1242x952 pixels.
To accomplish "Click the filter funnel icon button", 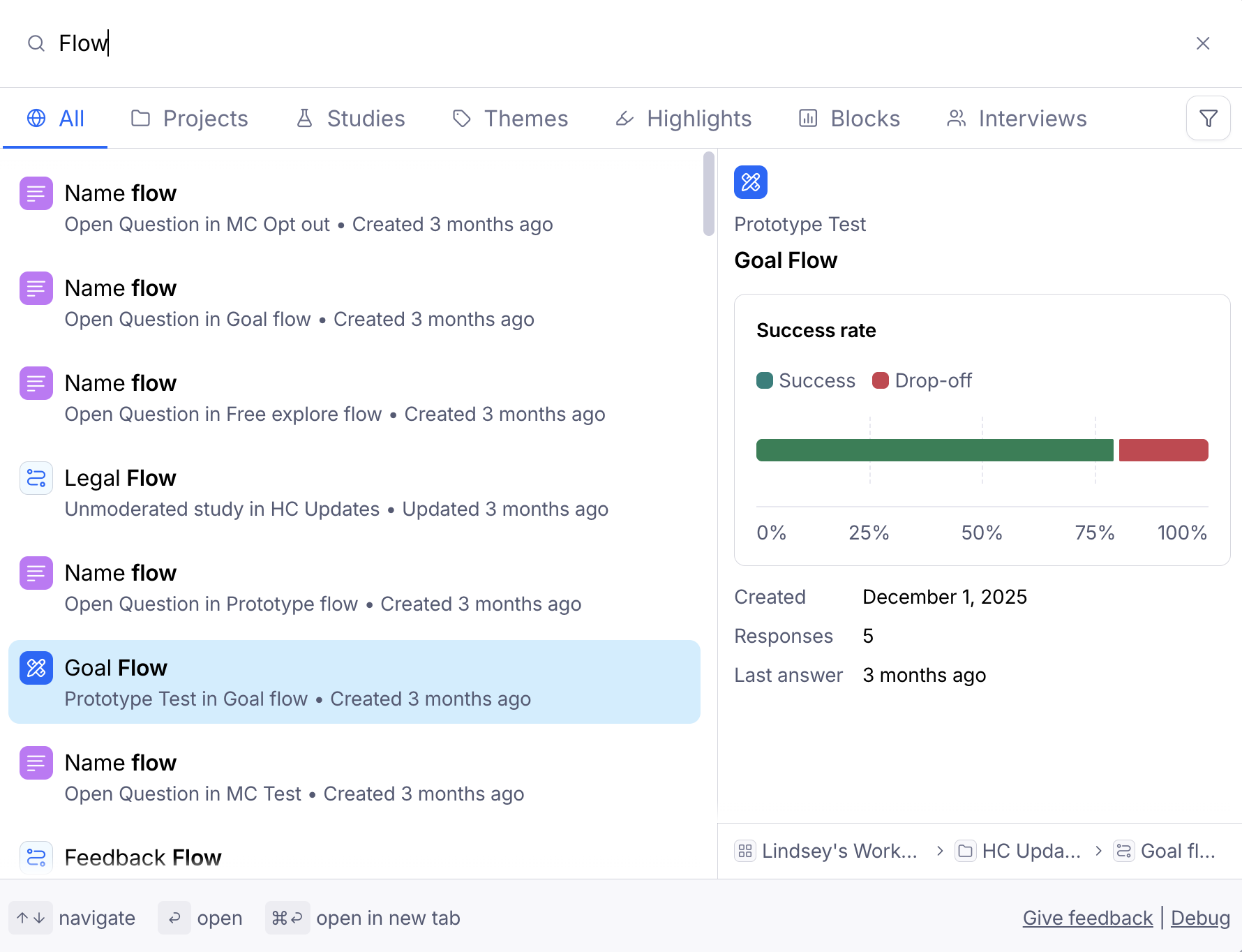I will 1208,118.
